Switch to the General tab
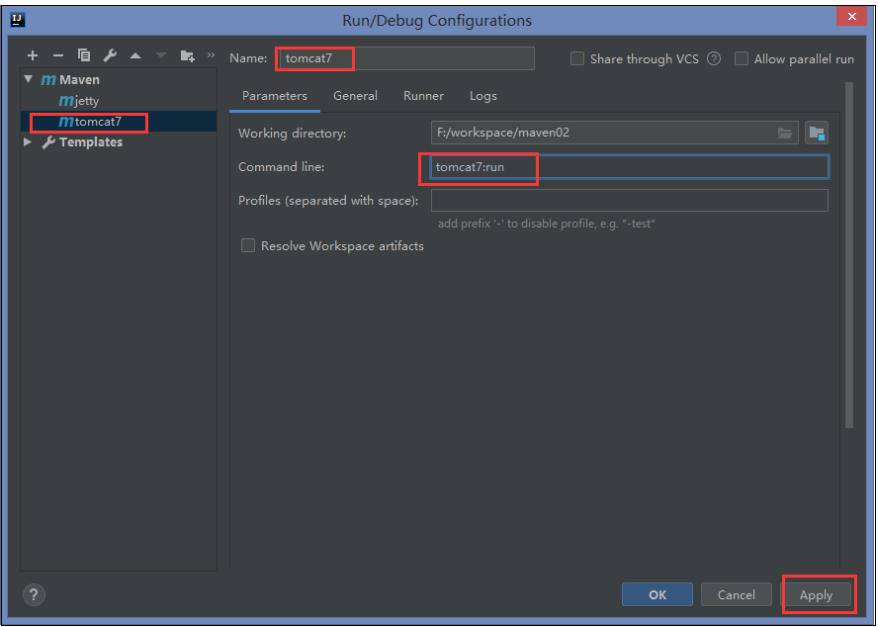 click(x=355, y=96)
